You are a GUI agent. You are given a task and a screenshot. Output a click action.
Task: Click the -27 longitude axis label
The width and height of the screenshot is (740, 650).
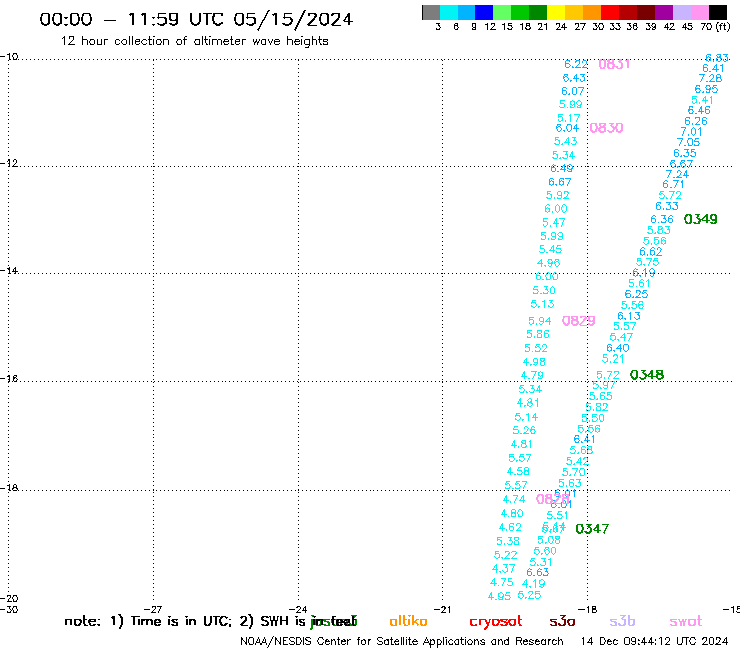pos(153,609)
